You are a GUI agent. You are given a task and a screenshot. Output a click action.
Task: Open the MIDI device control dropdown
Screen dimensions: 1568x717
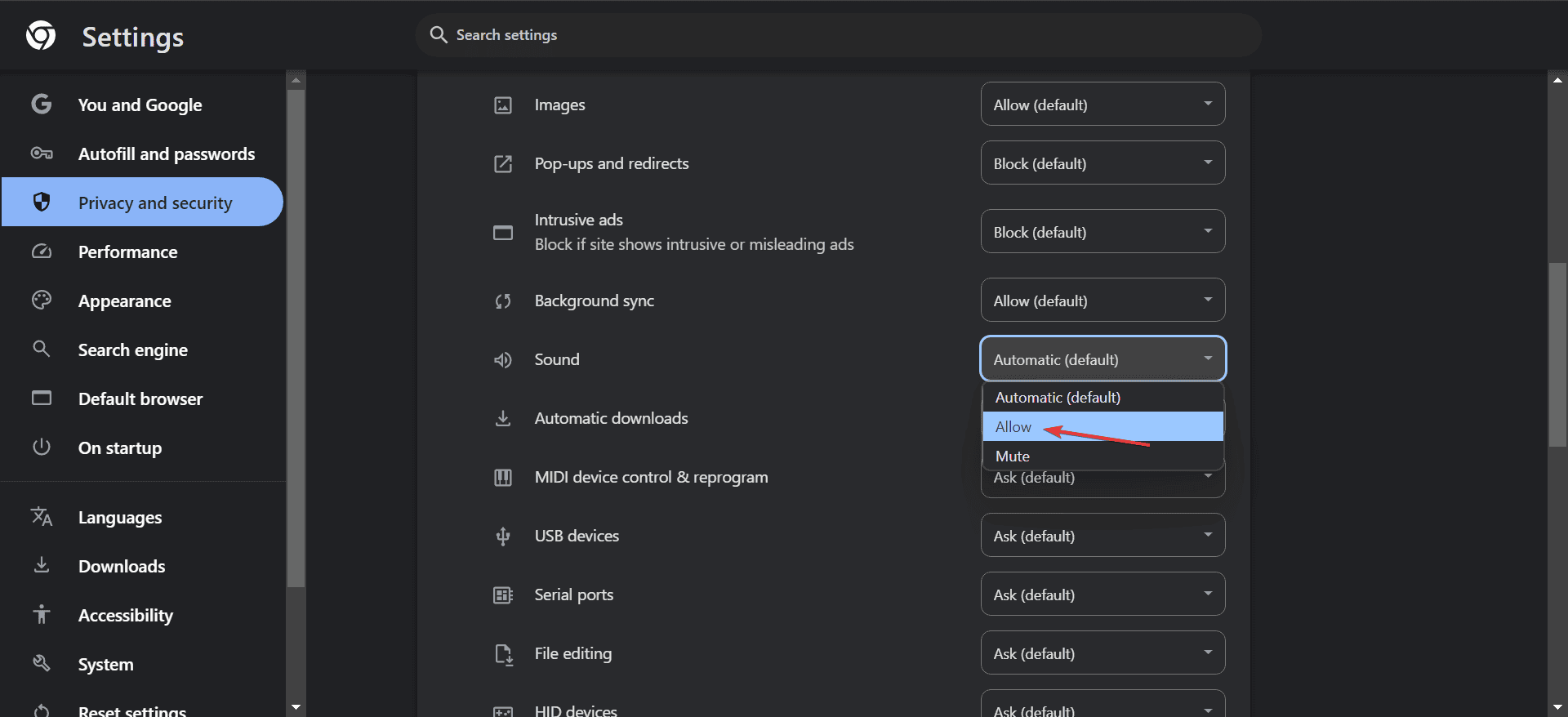[x=1102, y=483]
